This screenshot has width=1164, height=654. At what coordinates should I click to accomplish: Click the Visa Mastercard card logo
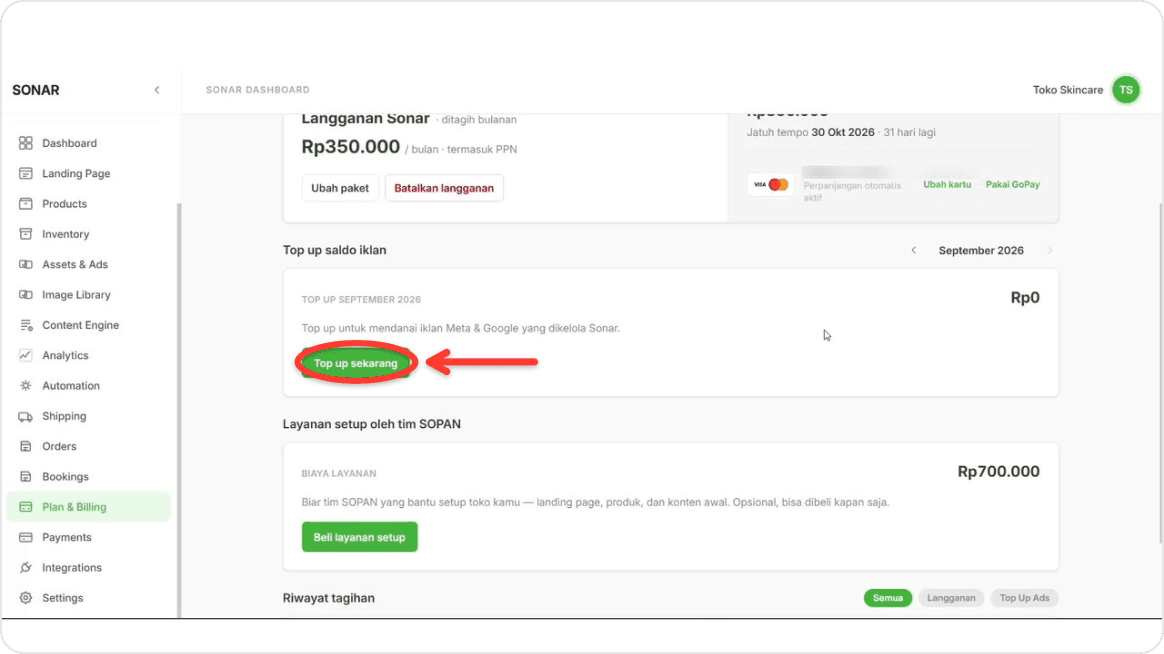coord(770,185)
